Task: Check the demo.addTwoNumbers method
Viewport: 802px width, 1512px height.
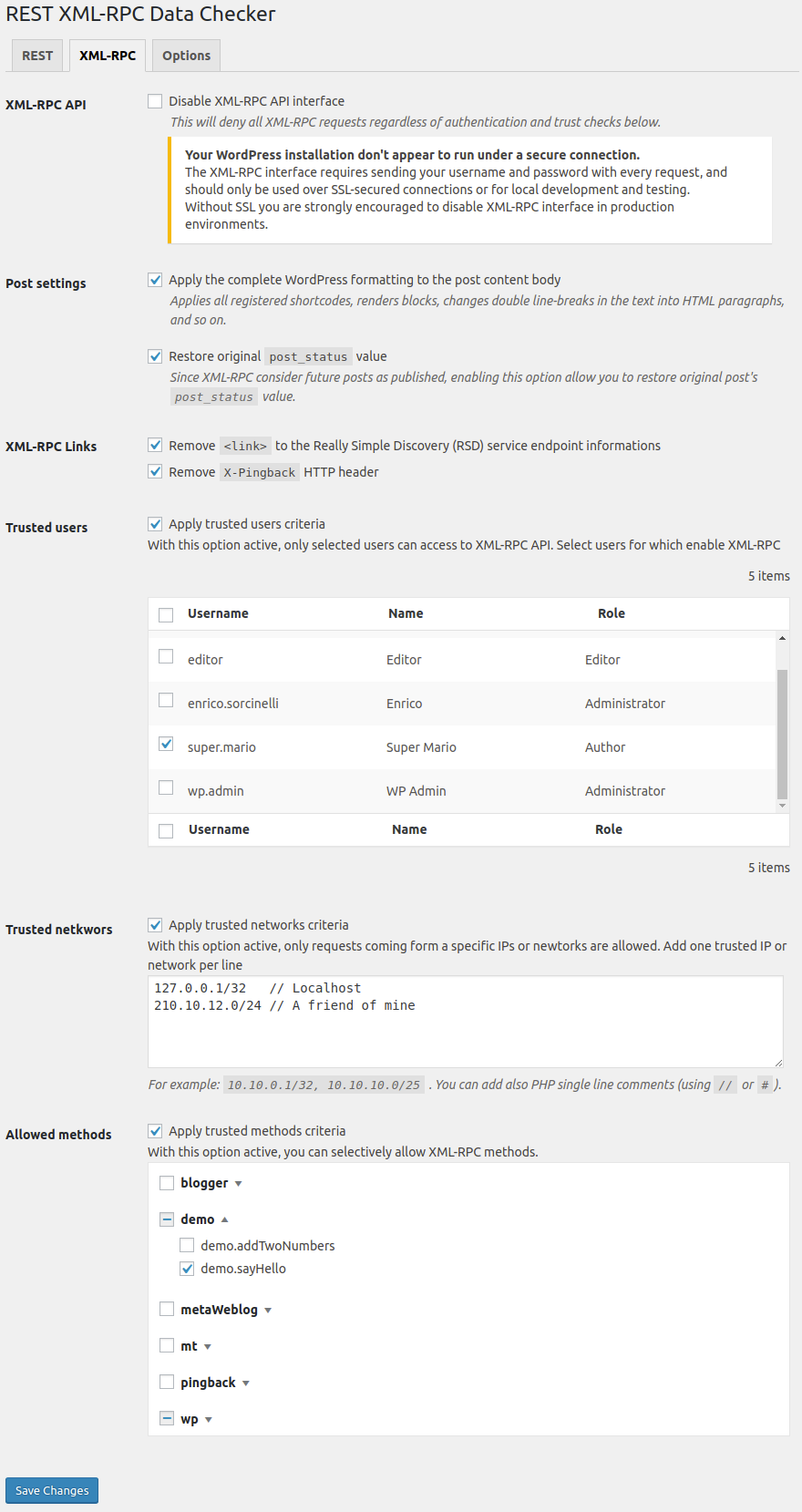Action: (187, 1245)
